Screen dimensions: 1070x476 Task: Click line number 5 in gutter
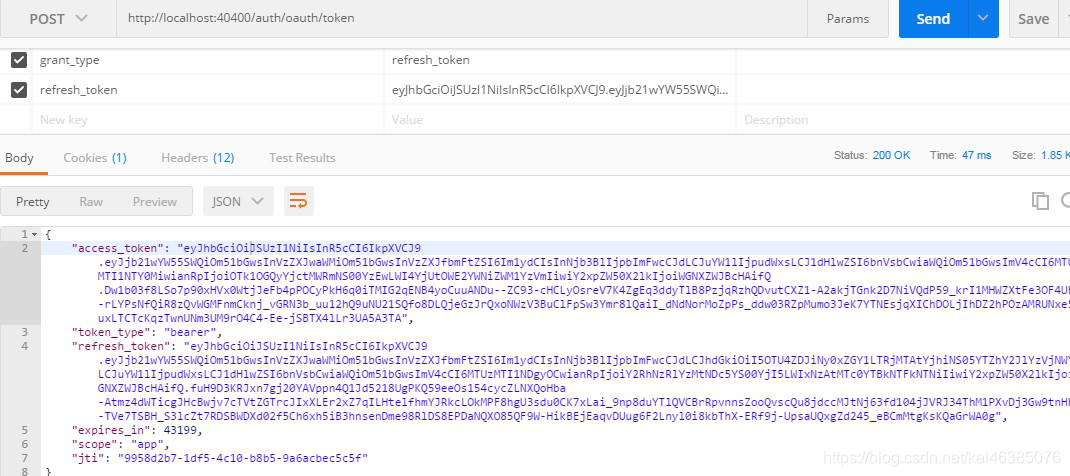(x=25, y=430)
